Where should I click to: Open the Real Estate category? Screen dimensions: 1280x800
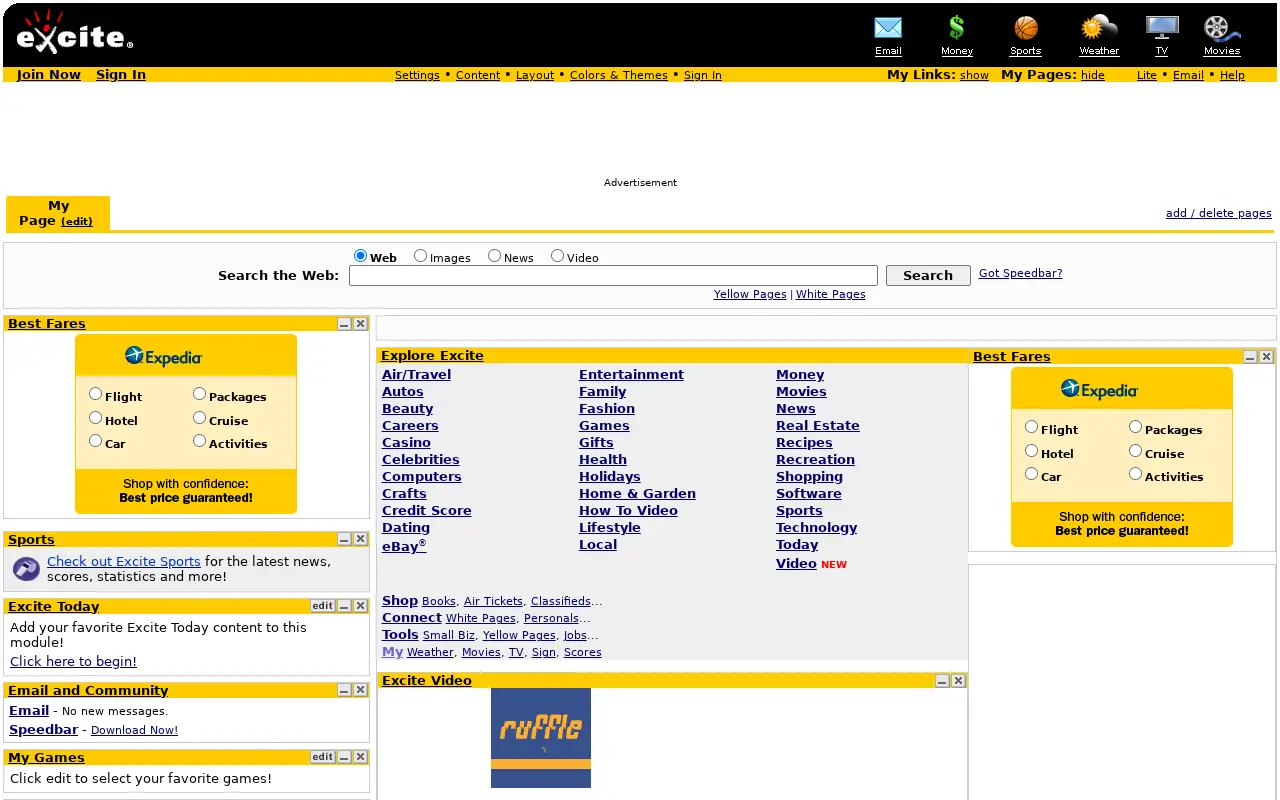tap(818, 426)
